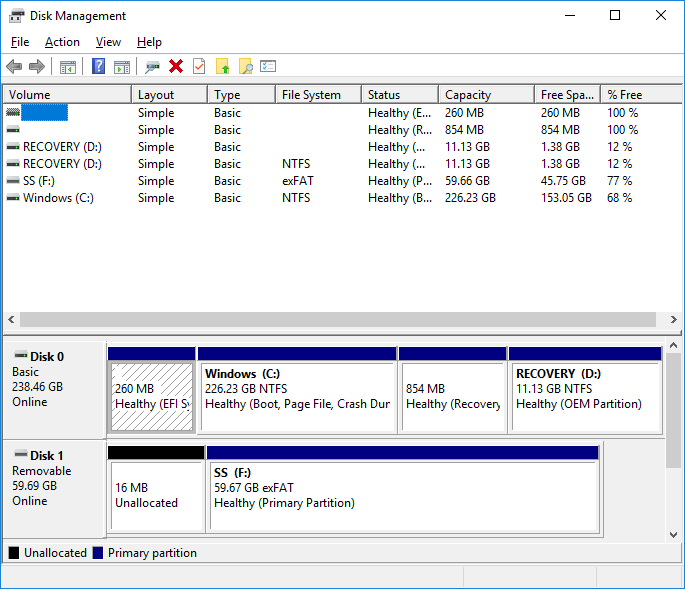The height and width of the screenshot is (589, 685).
Task: Click the RECOVERY (D:) partition on Disk 0
Action: tap(585, 395)
